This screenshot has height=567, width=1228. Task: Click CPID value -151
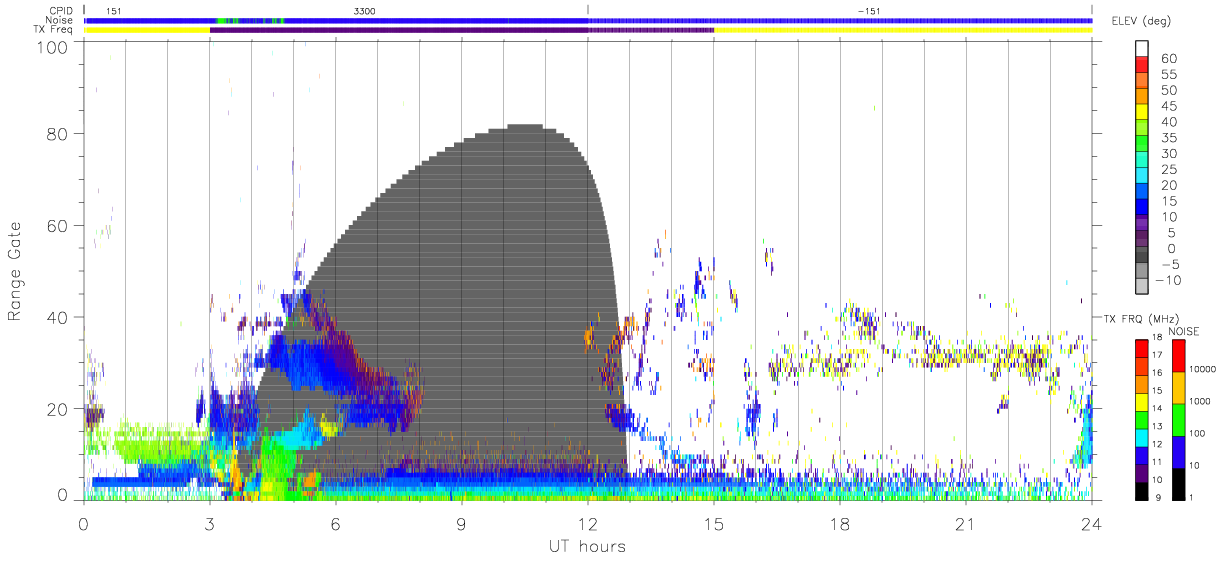point(868,10)
